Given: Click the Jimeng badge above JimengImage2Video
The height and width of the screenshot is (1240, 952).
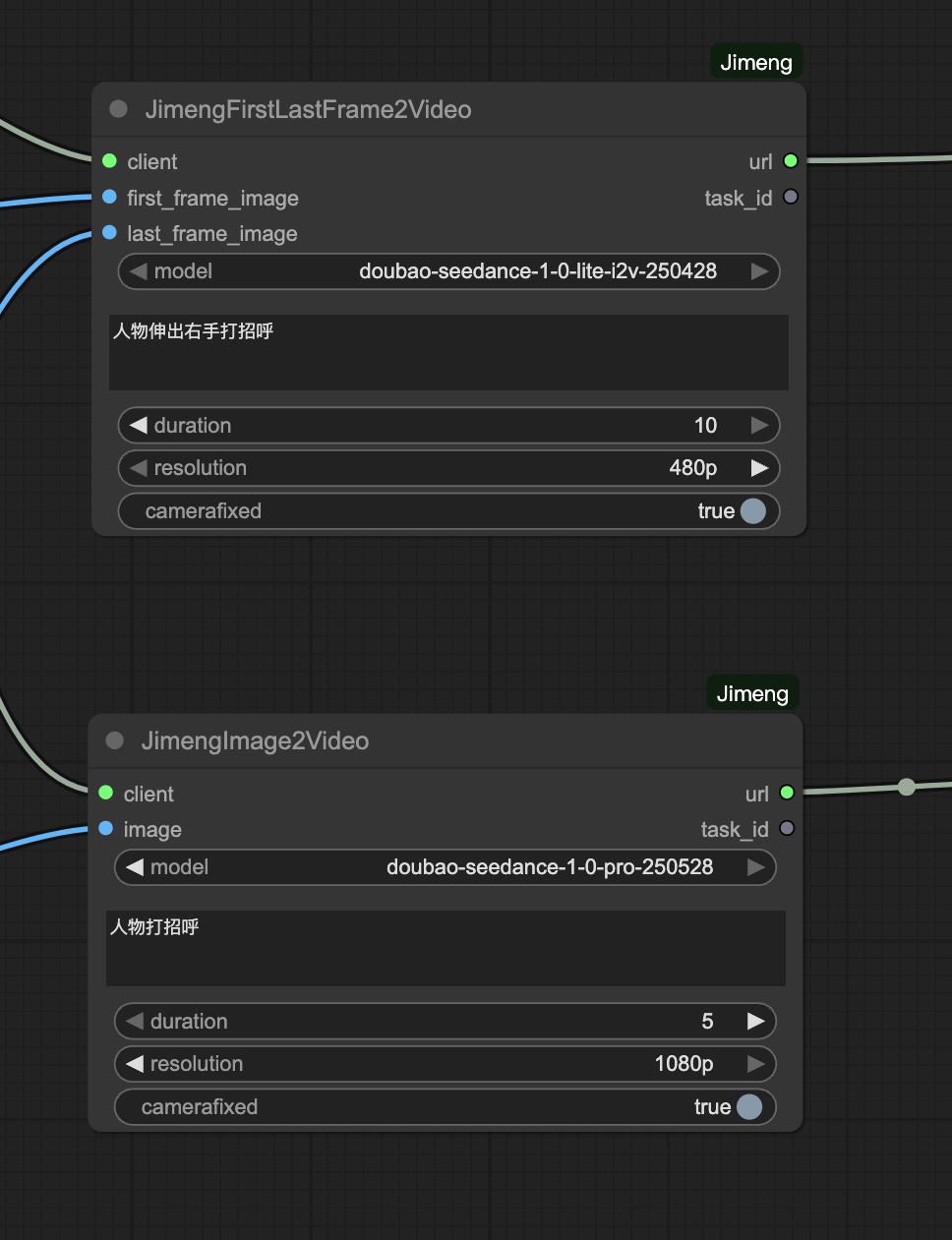Looking at the screenshot, I should coord(752,693).
